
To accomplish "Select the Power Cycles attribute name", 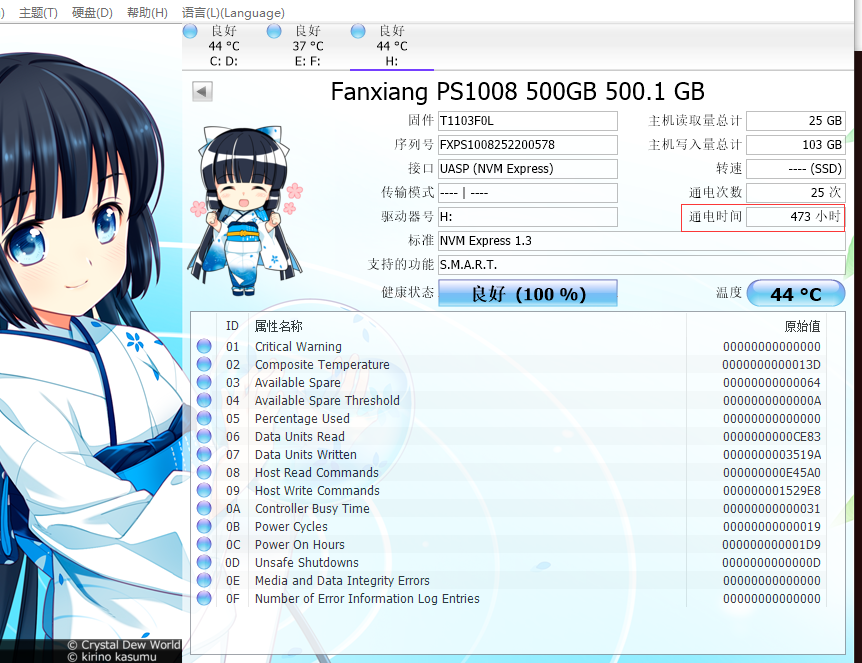I will click(291, 527).
